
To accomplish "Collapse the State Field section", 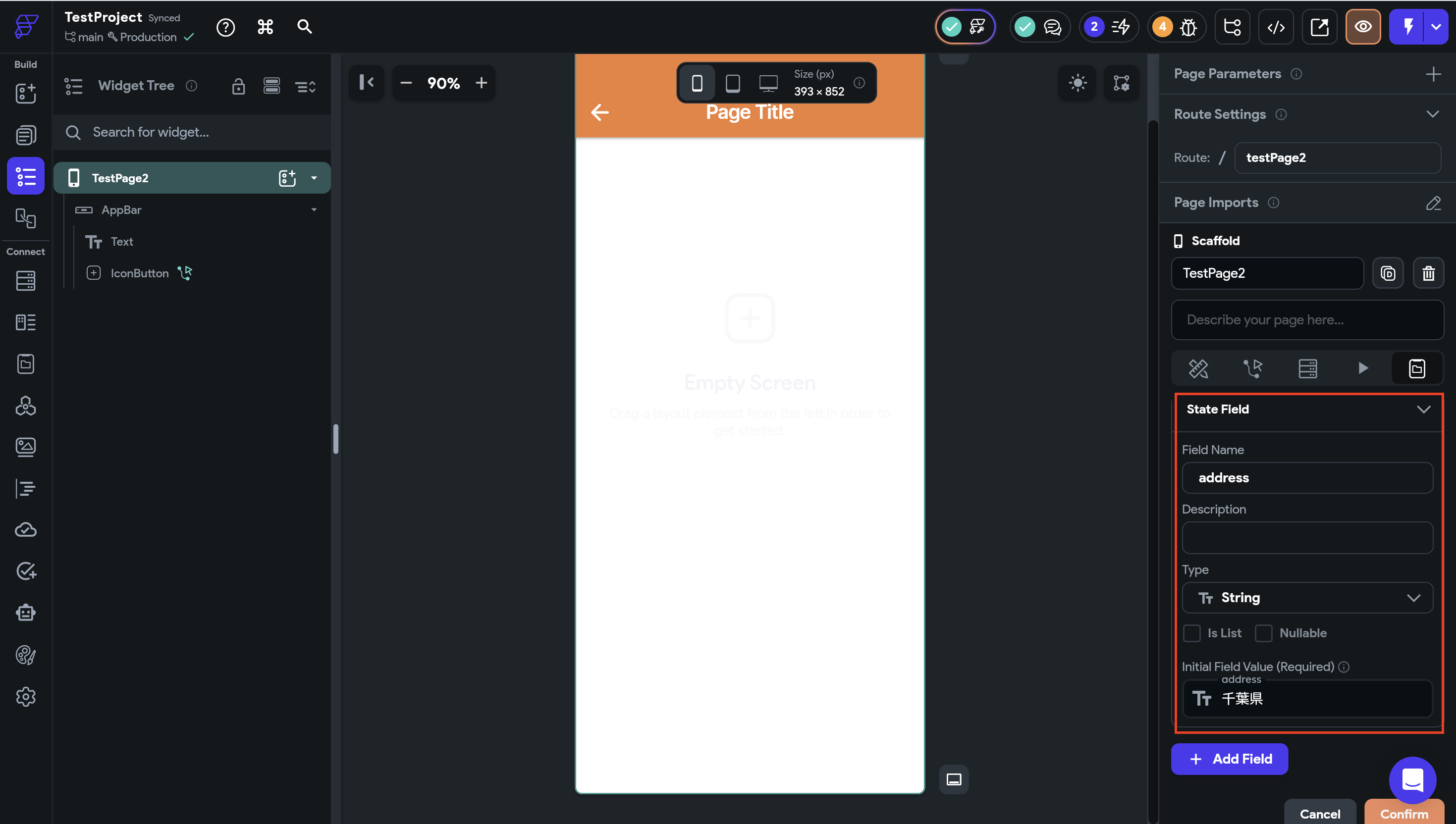I will [1423, 409].
